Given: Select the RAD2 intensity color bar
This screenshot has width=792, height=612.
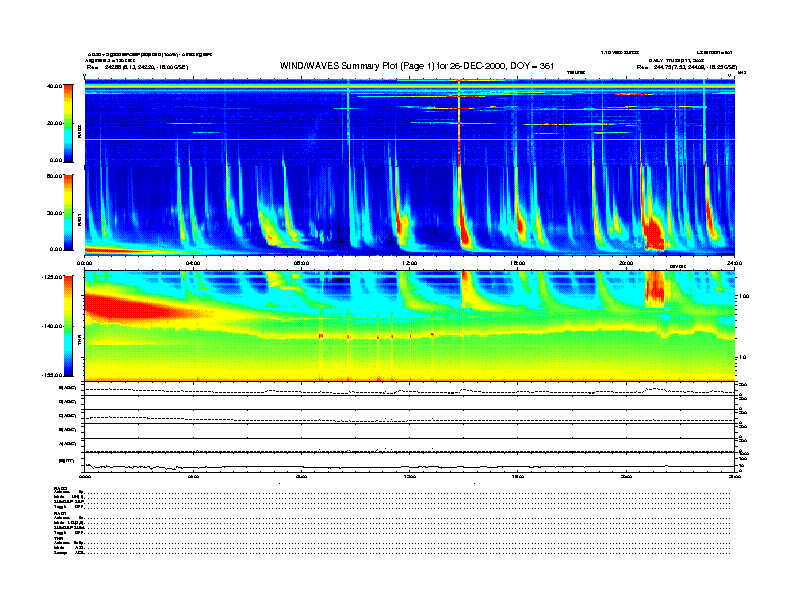Looking at the screenshot, I should tap(68, 123).
